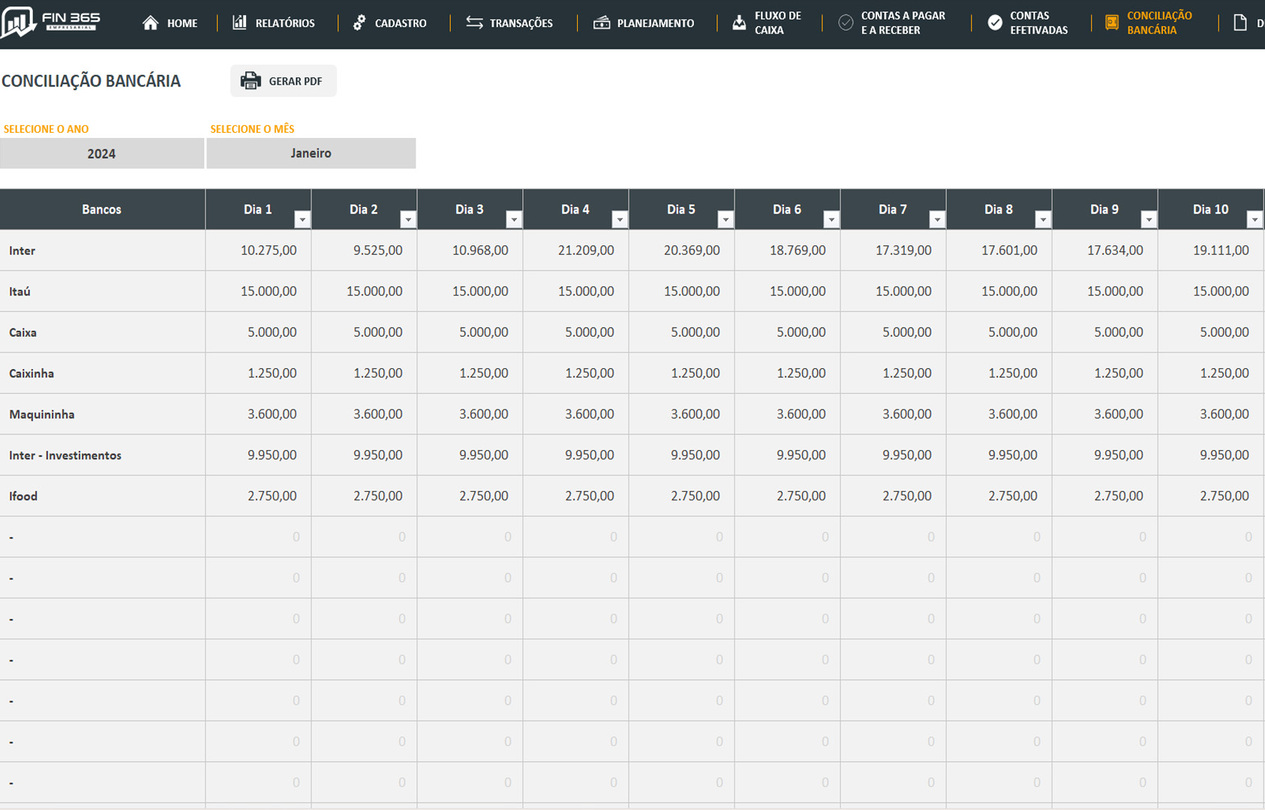Click the document icon at navbar end
This screenshot has width=1265, height=810.
[1240, 22]
